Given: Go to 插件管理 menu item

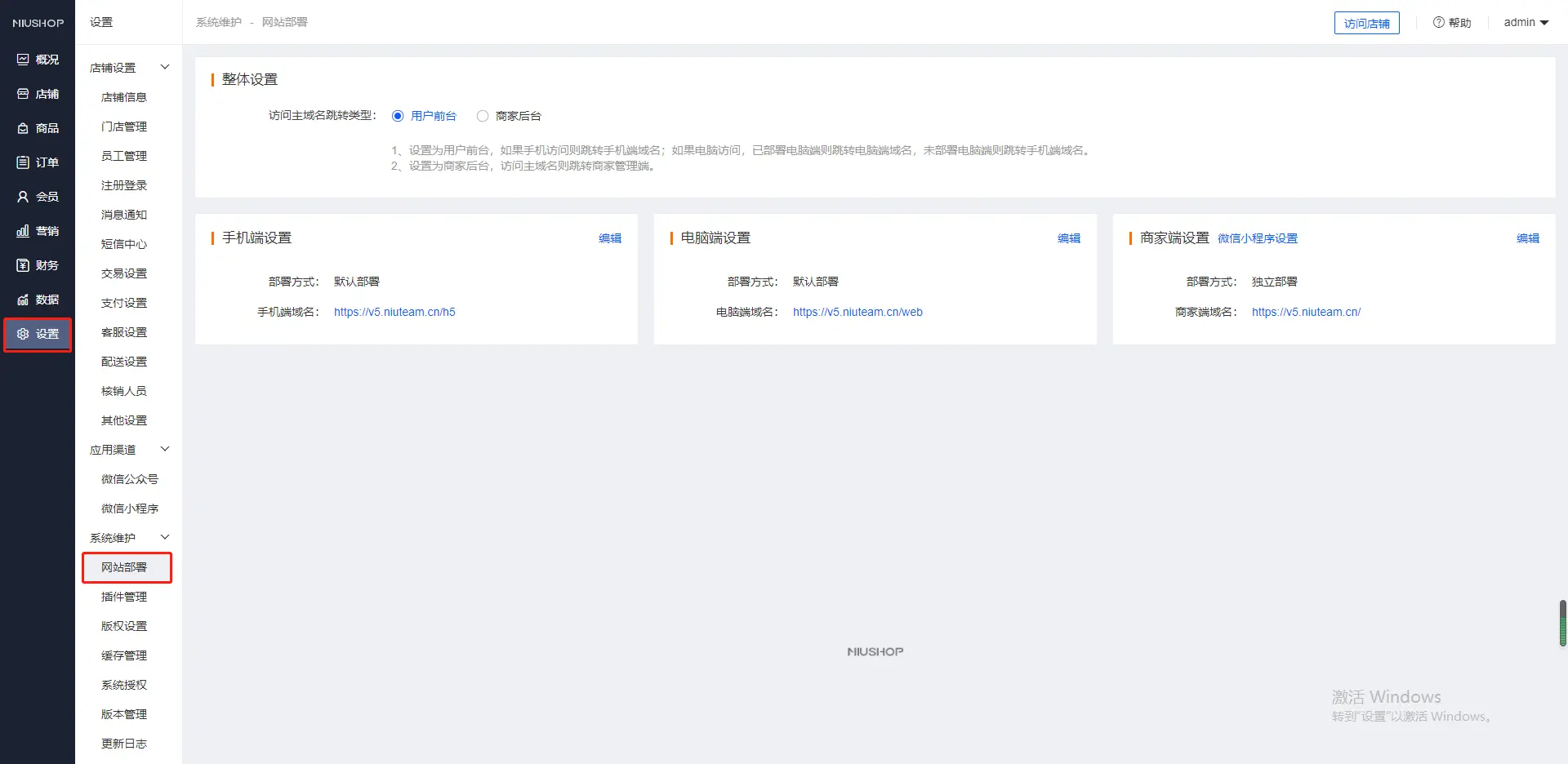Looking at the screenshot, I should pos(124,597).
